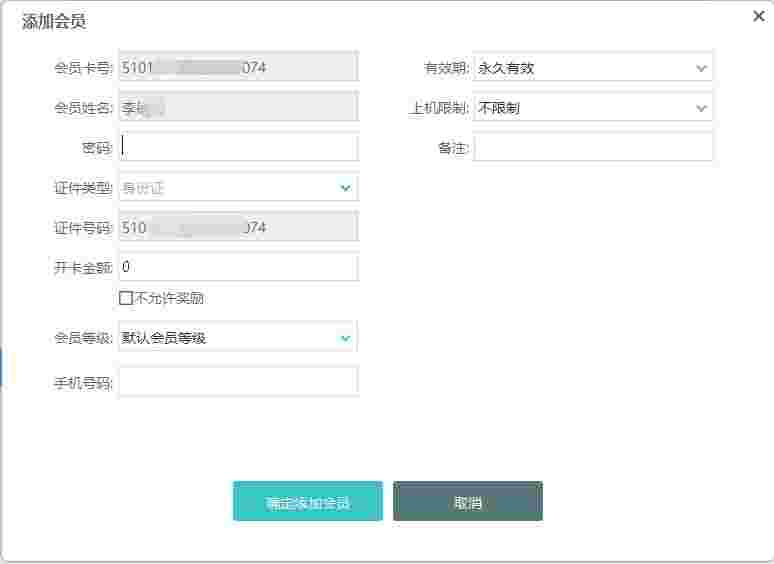The width and height of the screenshot is (774, 564).
Task: Click the 证件号码 field
Action: pos(238,226)
